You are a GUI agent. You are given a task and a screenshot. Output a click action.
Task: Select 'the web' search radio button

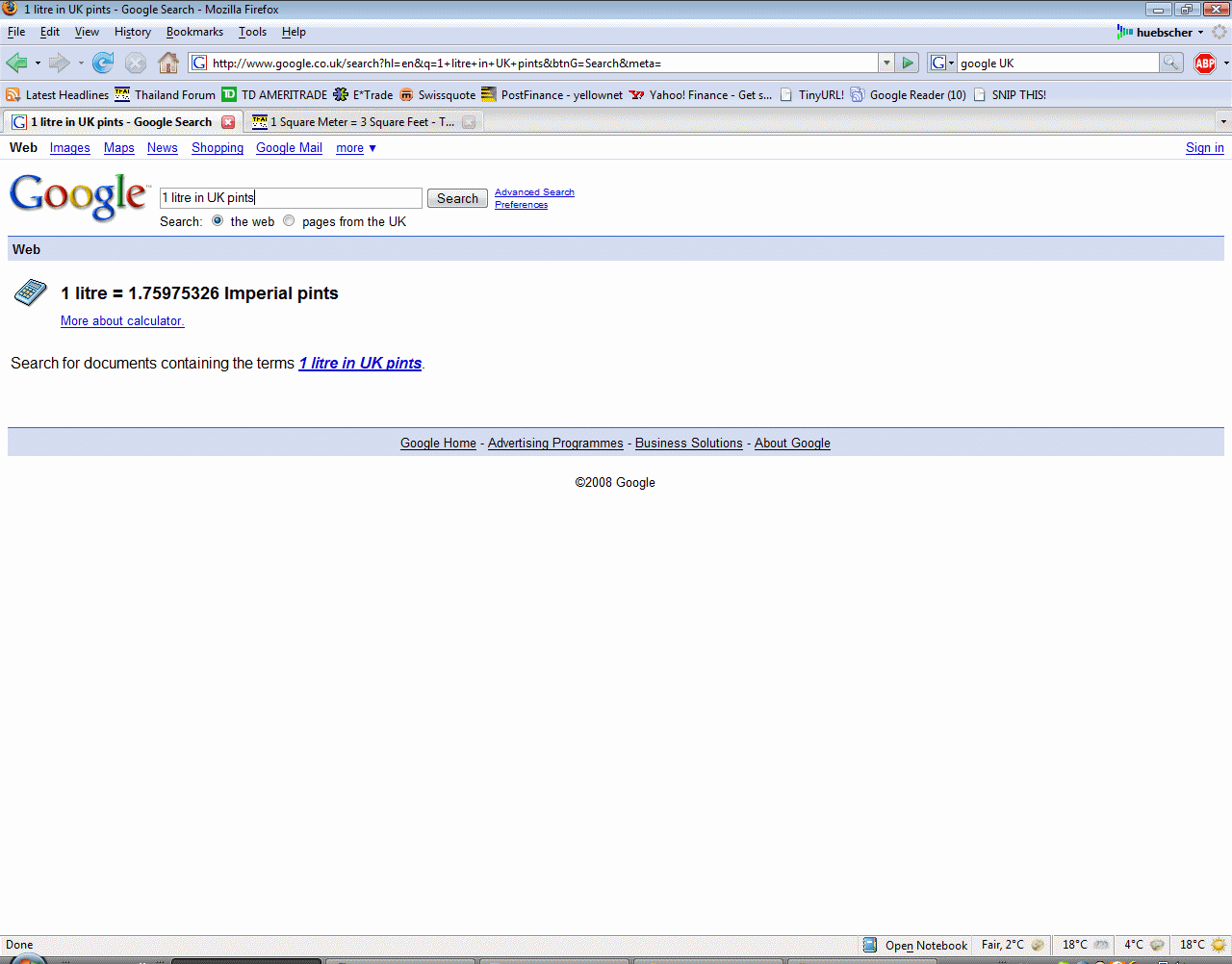click(218, 220)
